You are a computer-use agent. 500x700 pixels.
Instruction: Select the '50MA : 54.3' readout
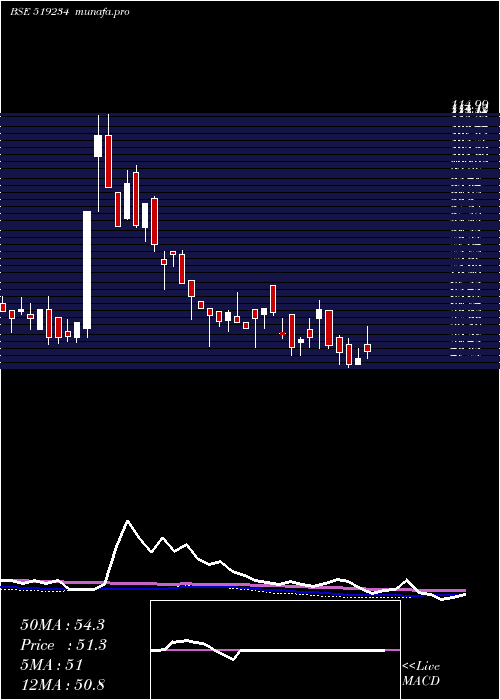[x=62, y=625]
